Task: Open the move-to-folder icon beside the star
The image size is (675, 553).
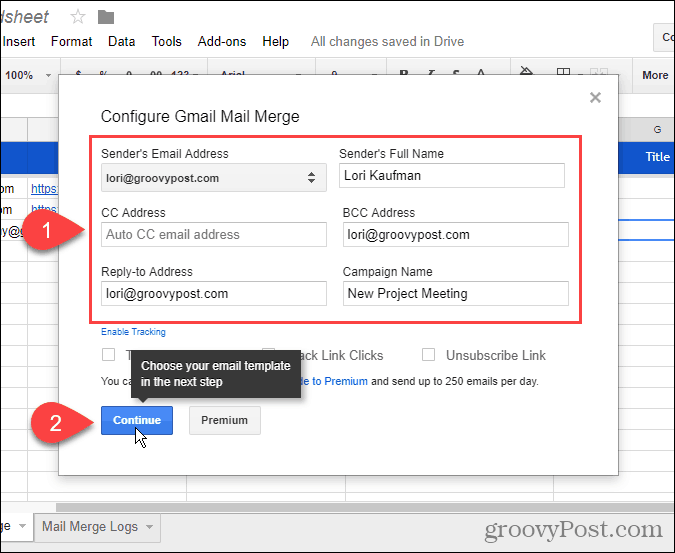Action: 105,17
